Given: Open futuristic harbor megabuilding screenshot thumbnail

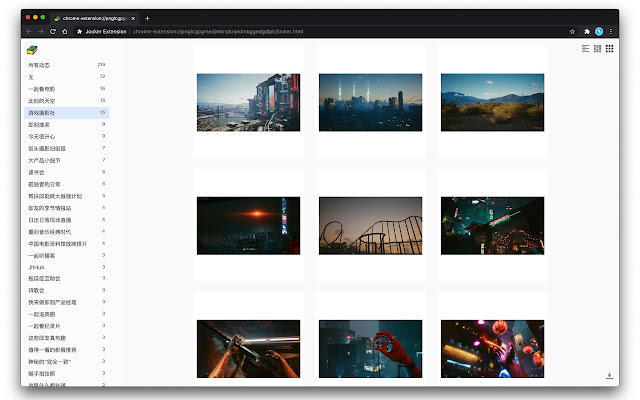Looking at the screenshot, I should 248,102.
